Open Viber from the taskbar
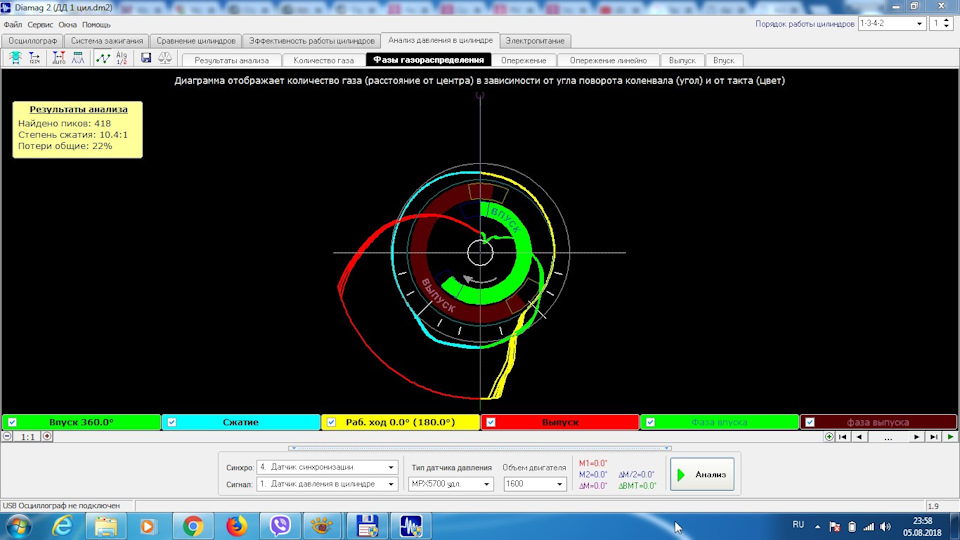The width and height of the screenshot is (960, 540). (280, 526)
